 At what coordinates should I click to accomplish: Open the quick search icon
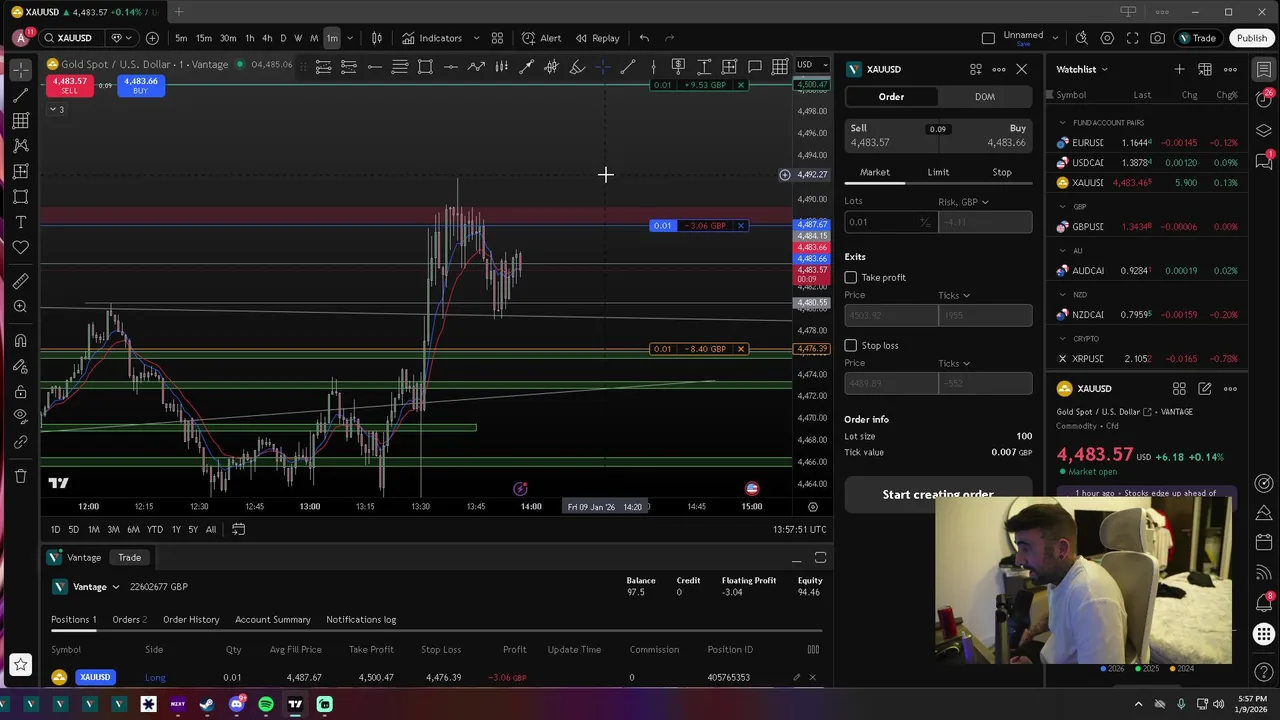tap(1081, 38)
